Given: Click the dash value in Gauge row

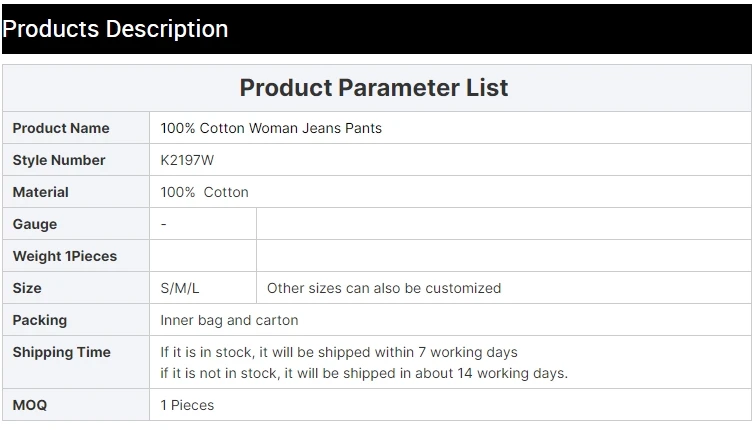Looking at the screenshot, I should click(x=164, y=224).
